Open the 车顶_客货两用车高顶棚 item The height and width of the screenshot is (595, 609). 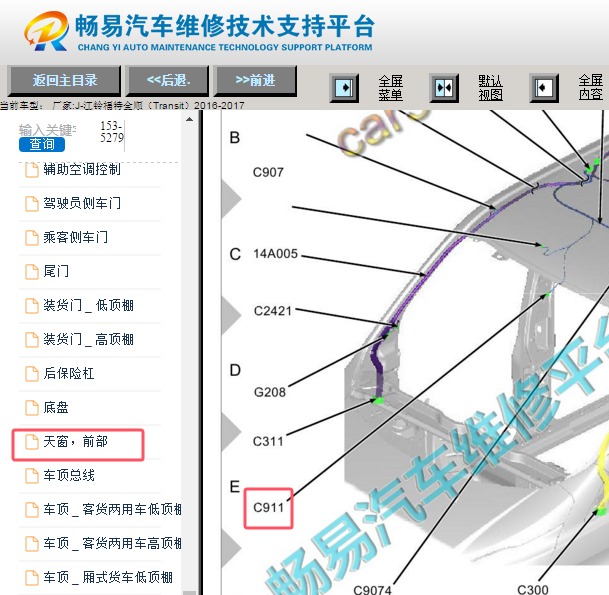pos(112,543)
